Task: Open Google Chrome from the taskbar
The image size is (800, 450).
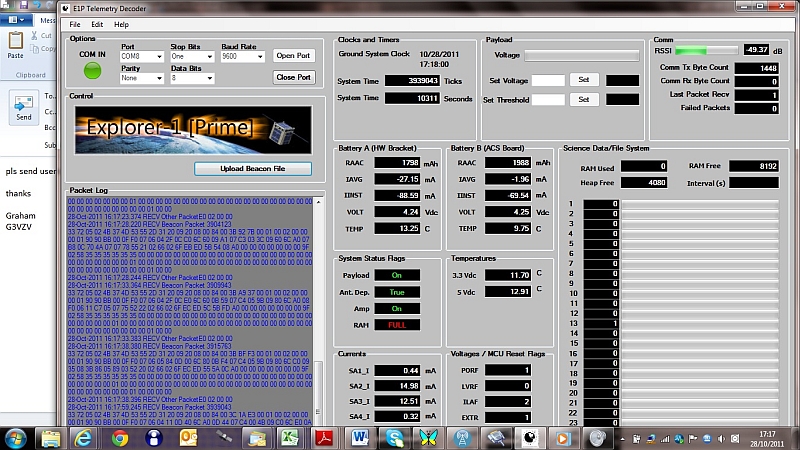Action: 120,438
